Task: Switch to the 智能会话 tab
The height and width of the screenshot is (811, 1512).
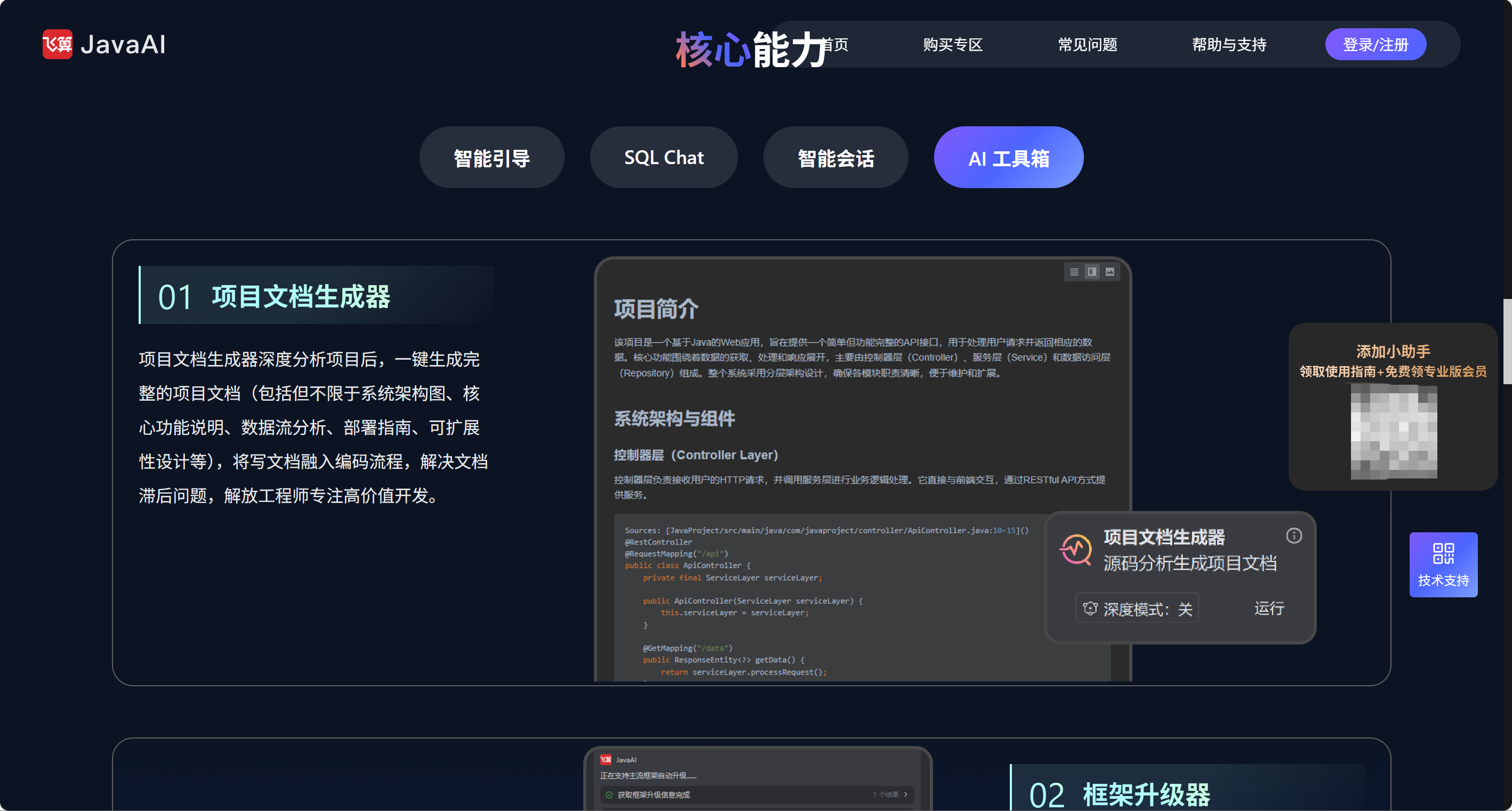Action: pyautogui.click(x=835, y=157)
